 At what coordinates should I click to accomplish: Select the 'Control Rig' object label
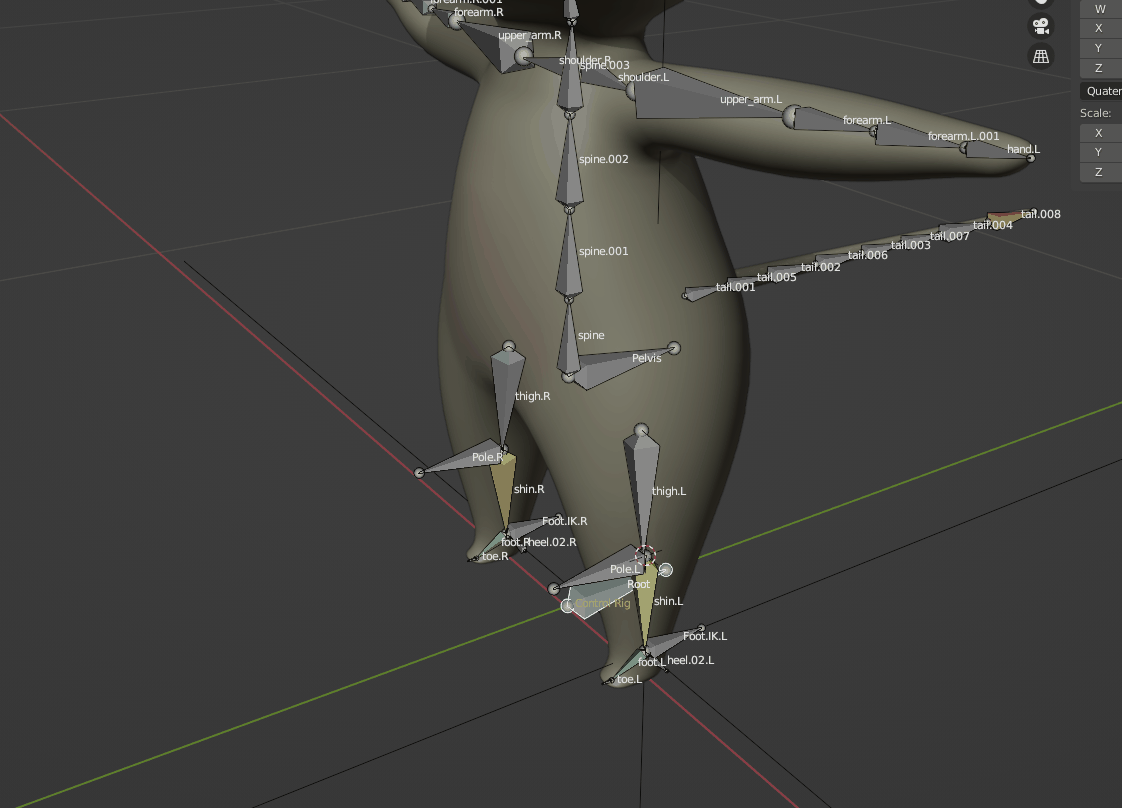coord(603,603)
